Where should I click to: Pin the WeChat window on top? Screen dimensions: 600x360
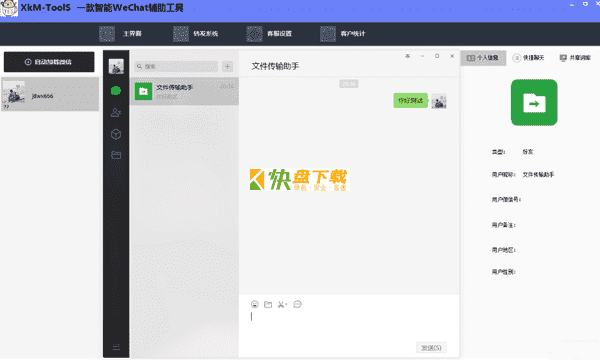click(408, 56)
